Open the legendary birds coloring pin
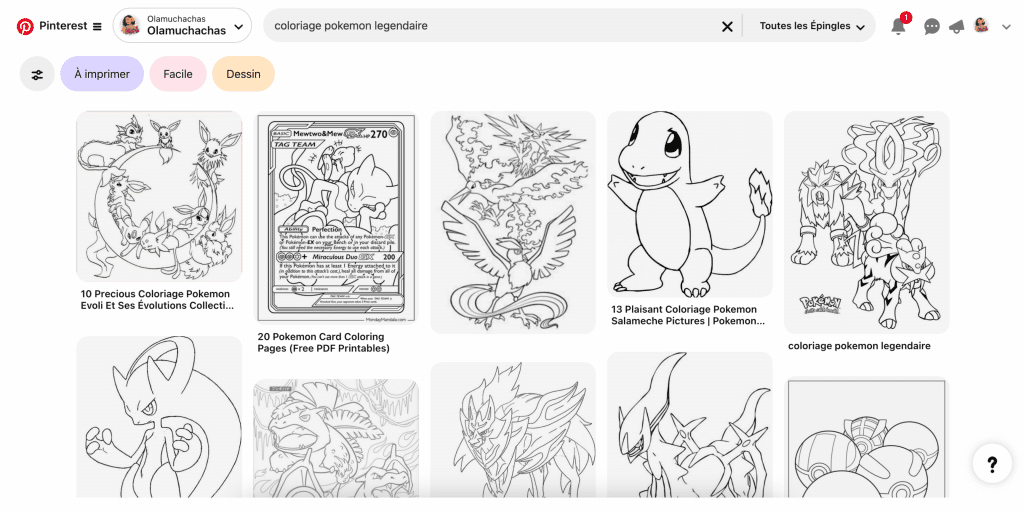 [x=513, y=222]
